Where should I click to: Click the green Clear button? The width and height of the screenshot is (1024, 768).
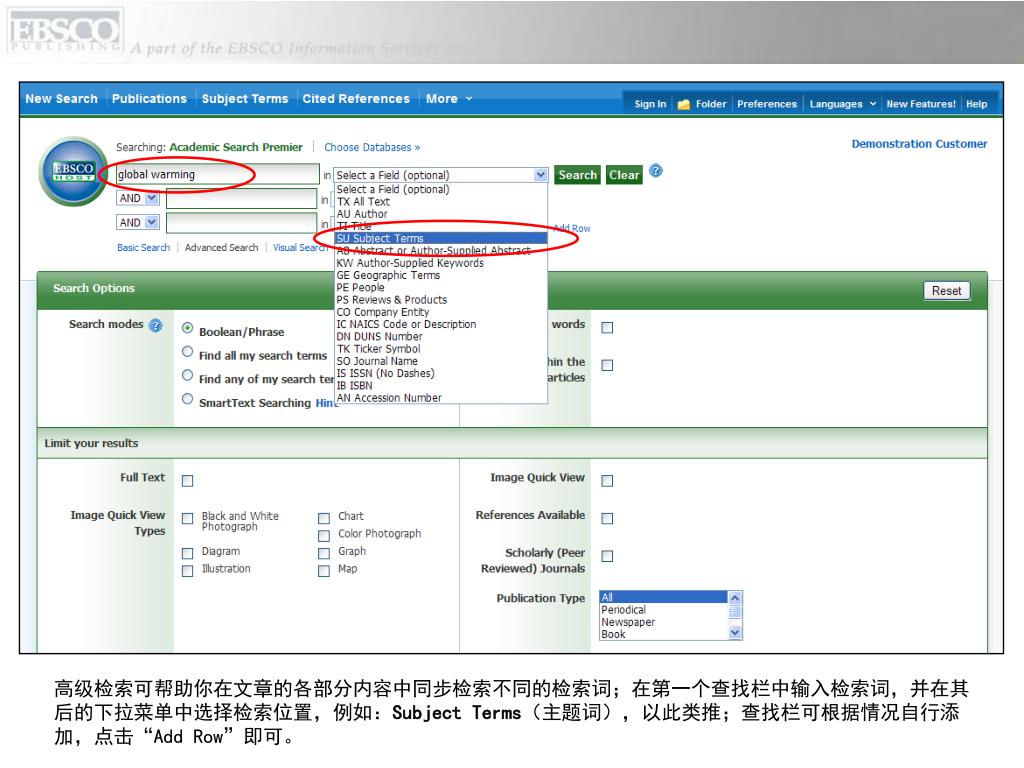(x=624, y=175)
